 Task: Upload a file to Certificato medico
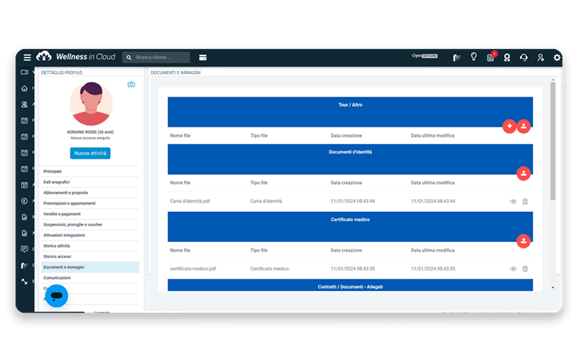[x=523, y=241]
